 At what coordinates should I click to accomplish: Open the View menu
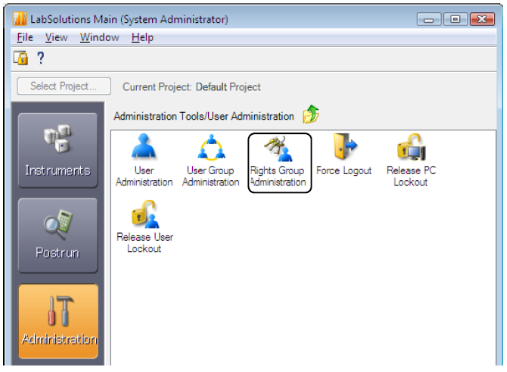coord(56,37)
